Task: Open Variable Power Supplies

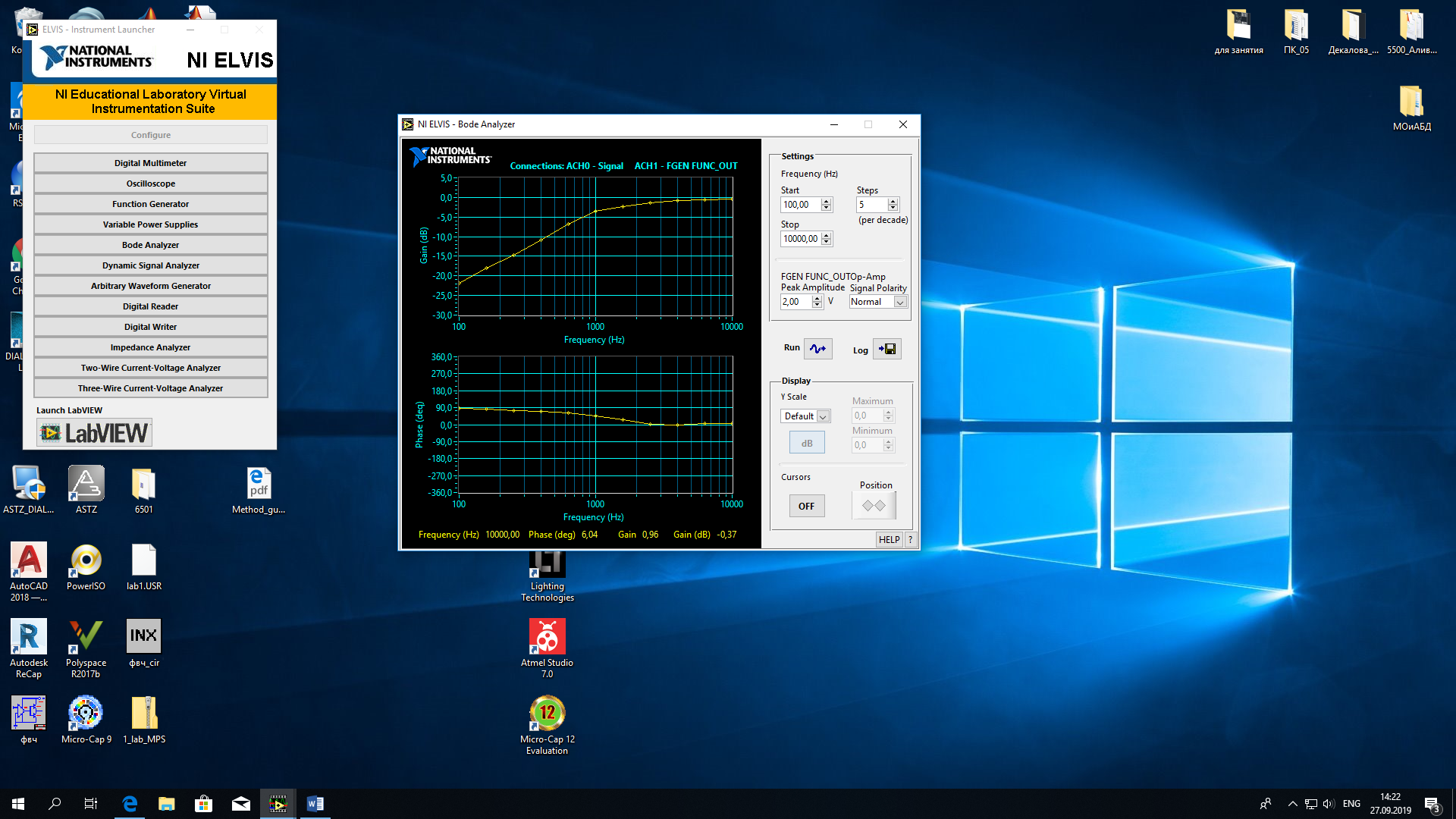Action: pos(151,224)
